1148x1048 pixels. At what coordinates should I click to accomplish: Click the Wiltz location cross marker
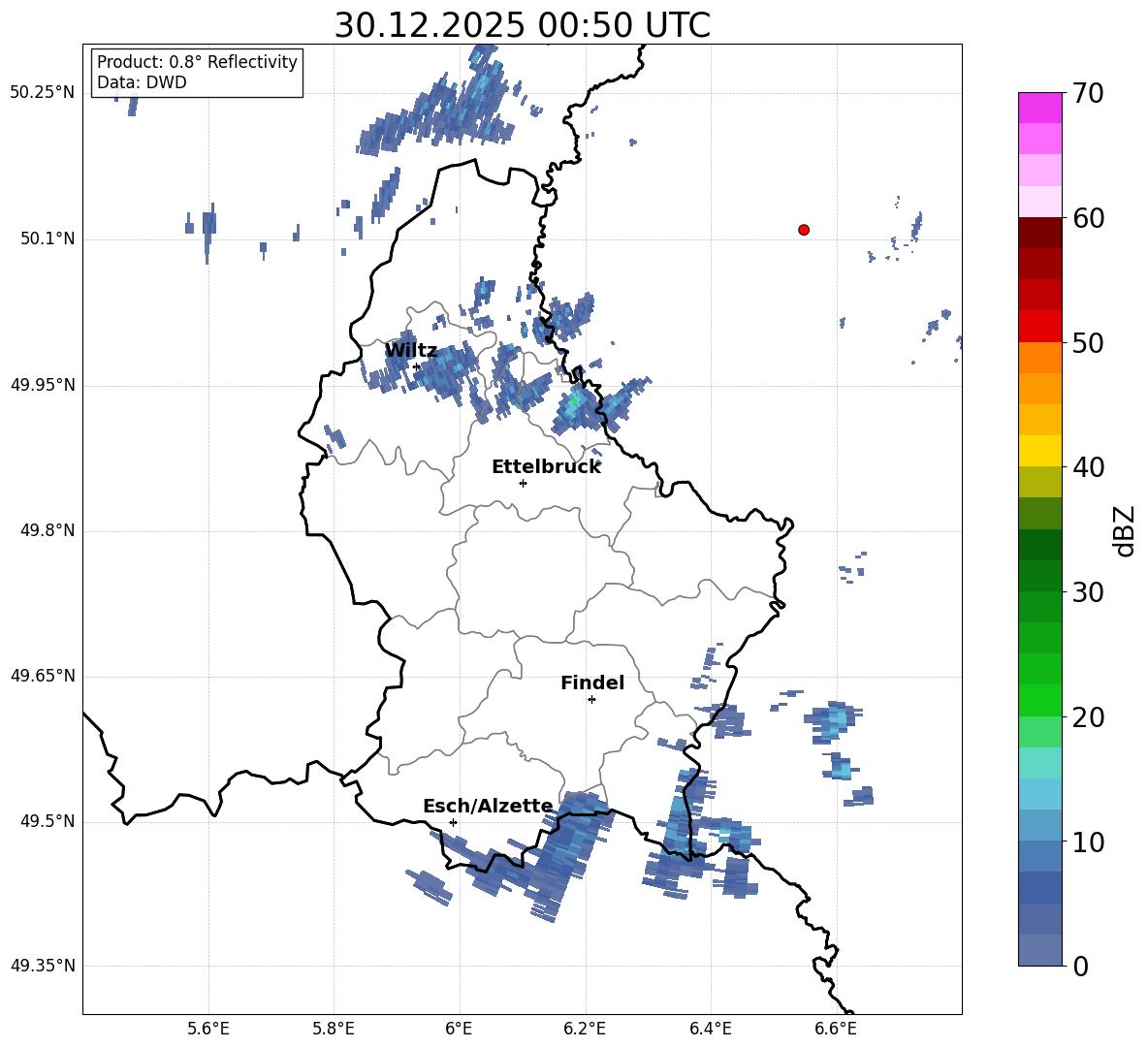tap(417, 366)
